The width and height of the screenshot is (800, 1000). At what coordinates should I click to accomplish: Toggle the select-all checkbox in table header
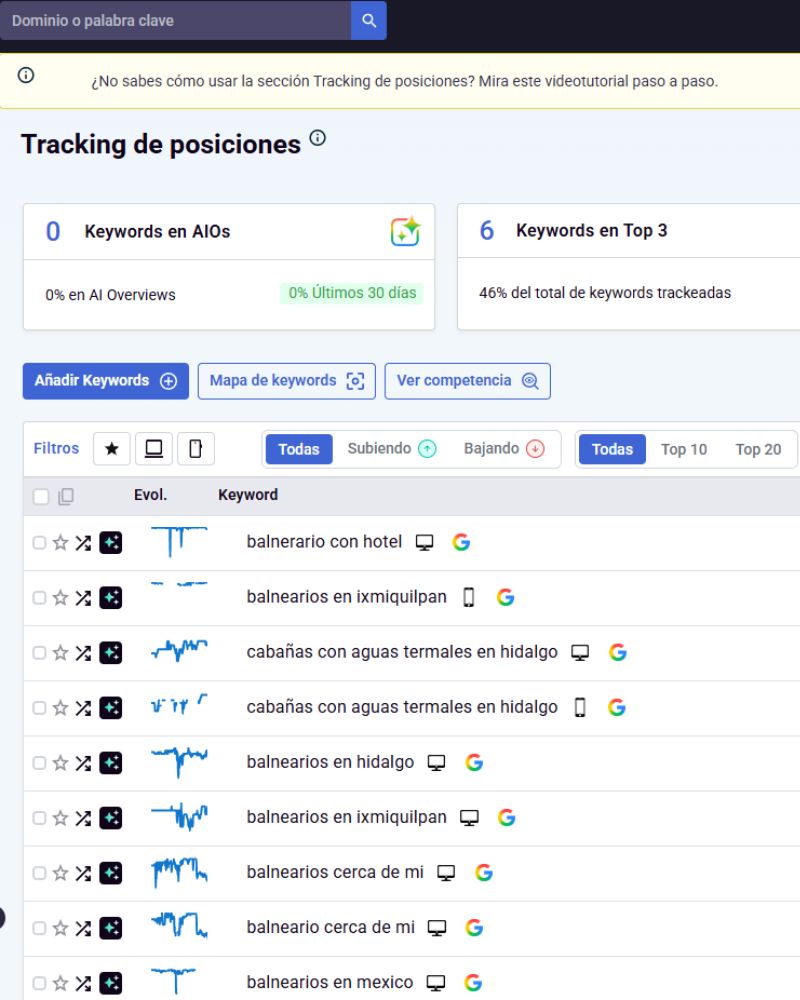[41, 496]
